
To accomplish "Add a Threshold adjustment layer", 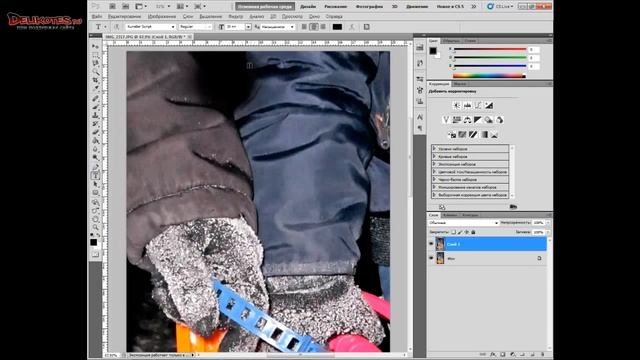I will tap(473, 134).
